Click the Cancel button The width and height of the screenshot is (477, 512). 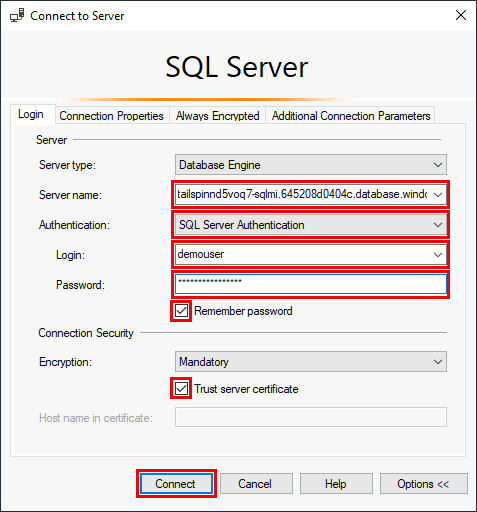tap(256, 484)
